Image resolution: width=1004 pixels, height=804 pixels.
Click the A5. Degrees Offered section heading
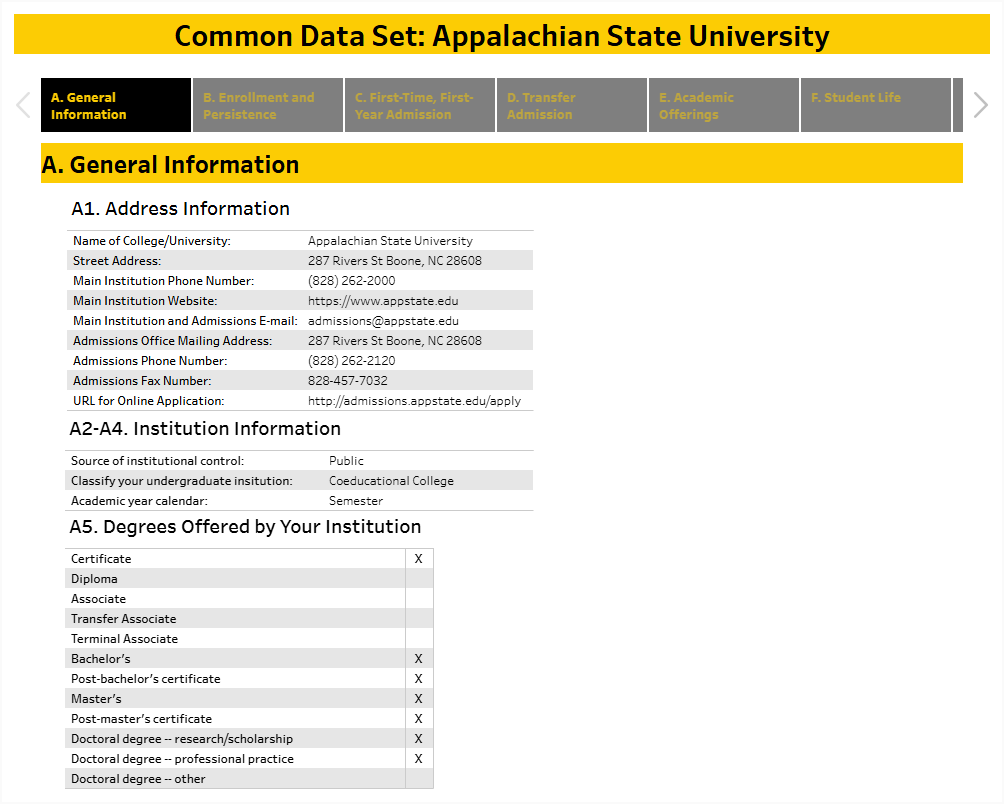click(x=243, y=527)
